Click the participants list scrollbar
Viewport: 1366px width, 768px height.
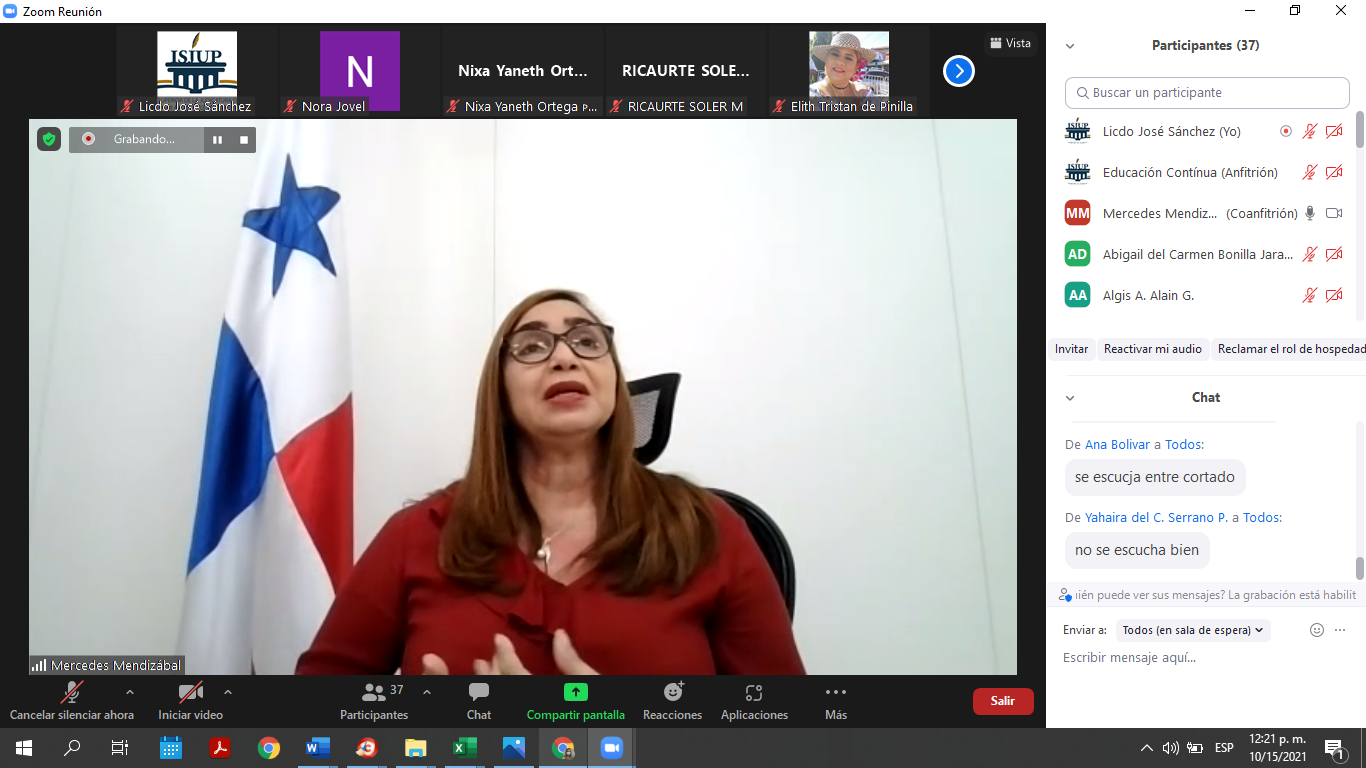point(1359,130)
